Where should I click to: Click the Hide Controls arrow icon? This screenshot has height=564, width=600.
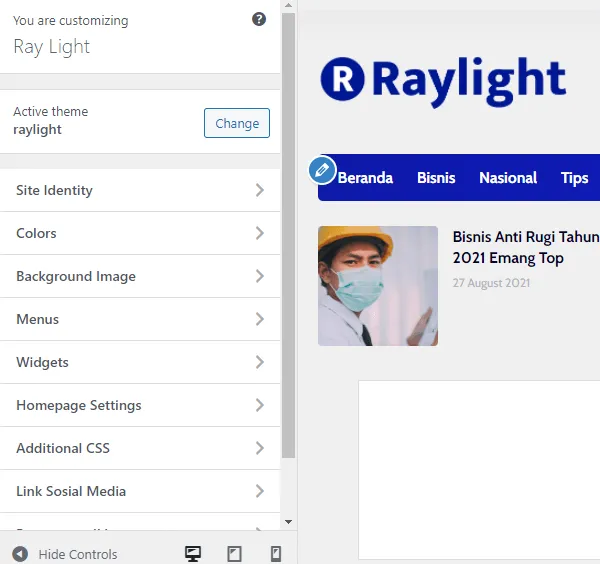coord(20,554)
